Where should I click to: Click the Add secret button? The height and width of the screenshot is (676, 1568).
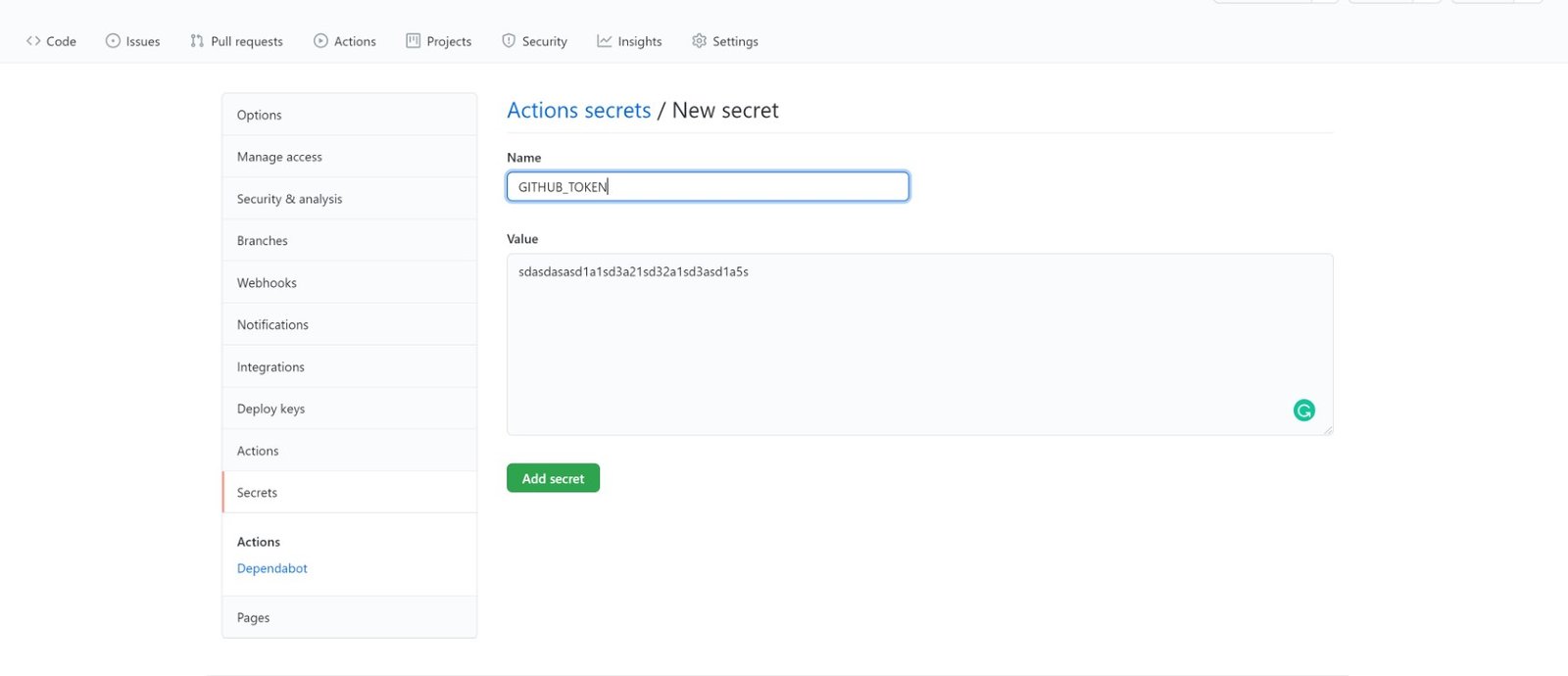pos(553,478)
